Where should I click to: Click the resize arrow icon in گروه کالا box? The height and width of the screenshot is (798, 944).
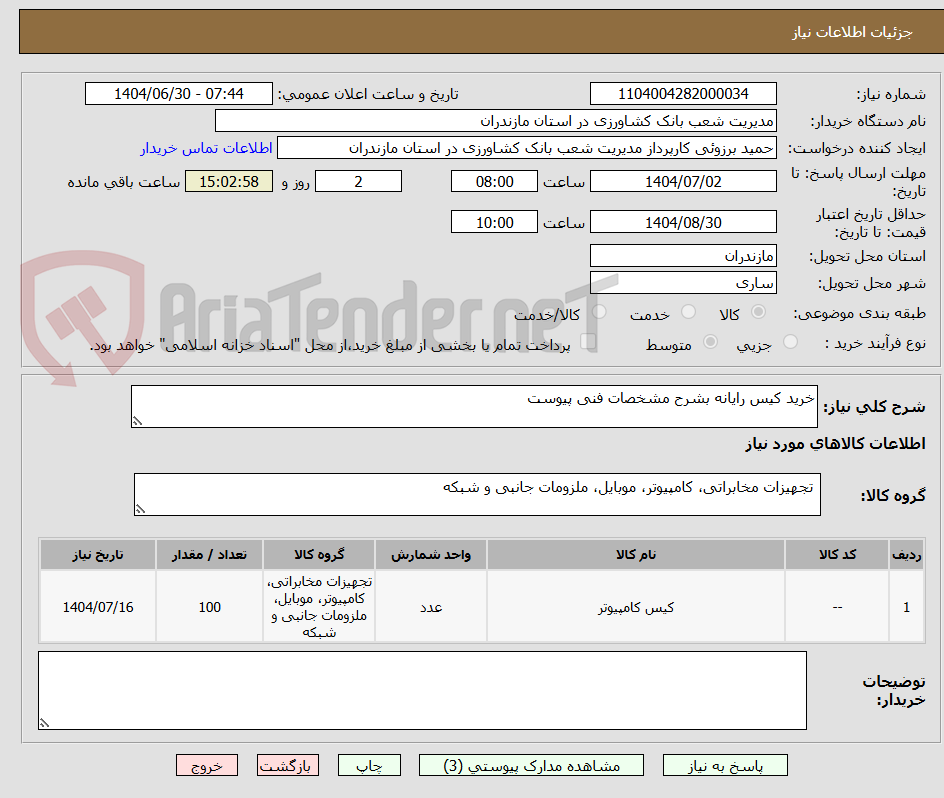140,507
